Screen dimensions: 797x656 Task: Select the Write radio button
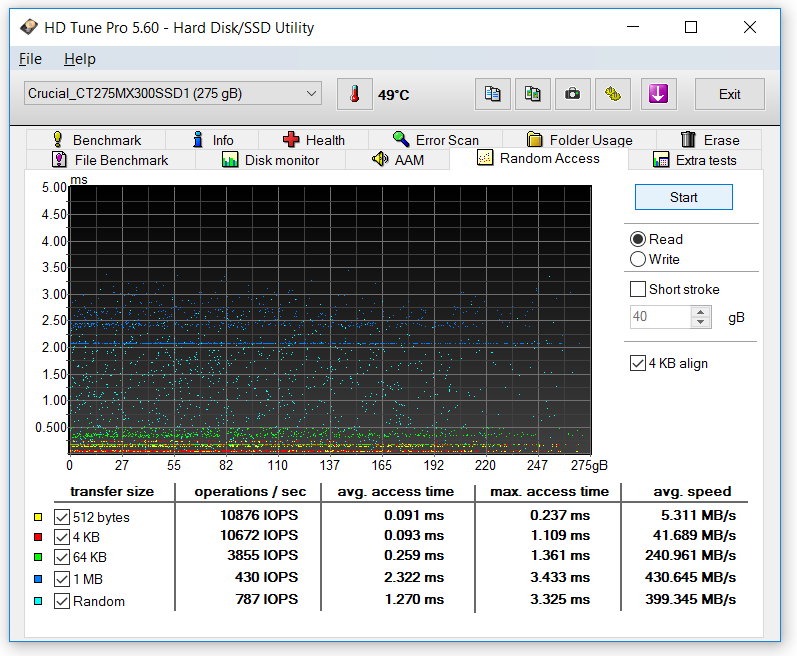[x=638, y=259]
